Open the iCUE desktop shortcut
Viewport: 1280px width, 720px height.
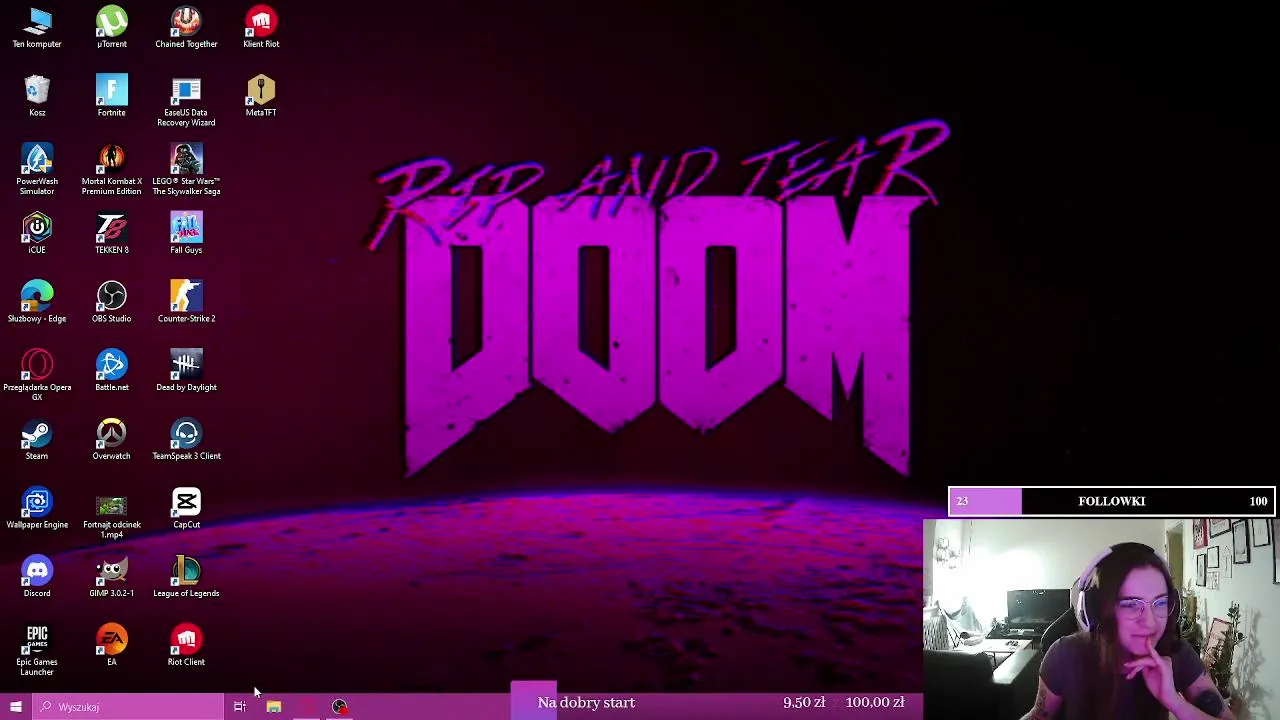37,233
